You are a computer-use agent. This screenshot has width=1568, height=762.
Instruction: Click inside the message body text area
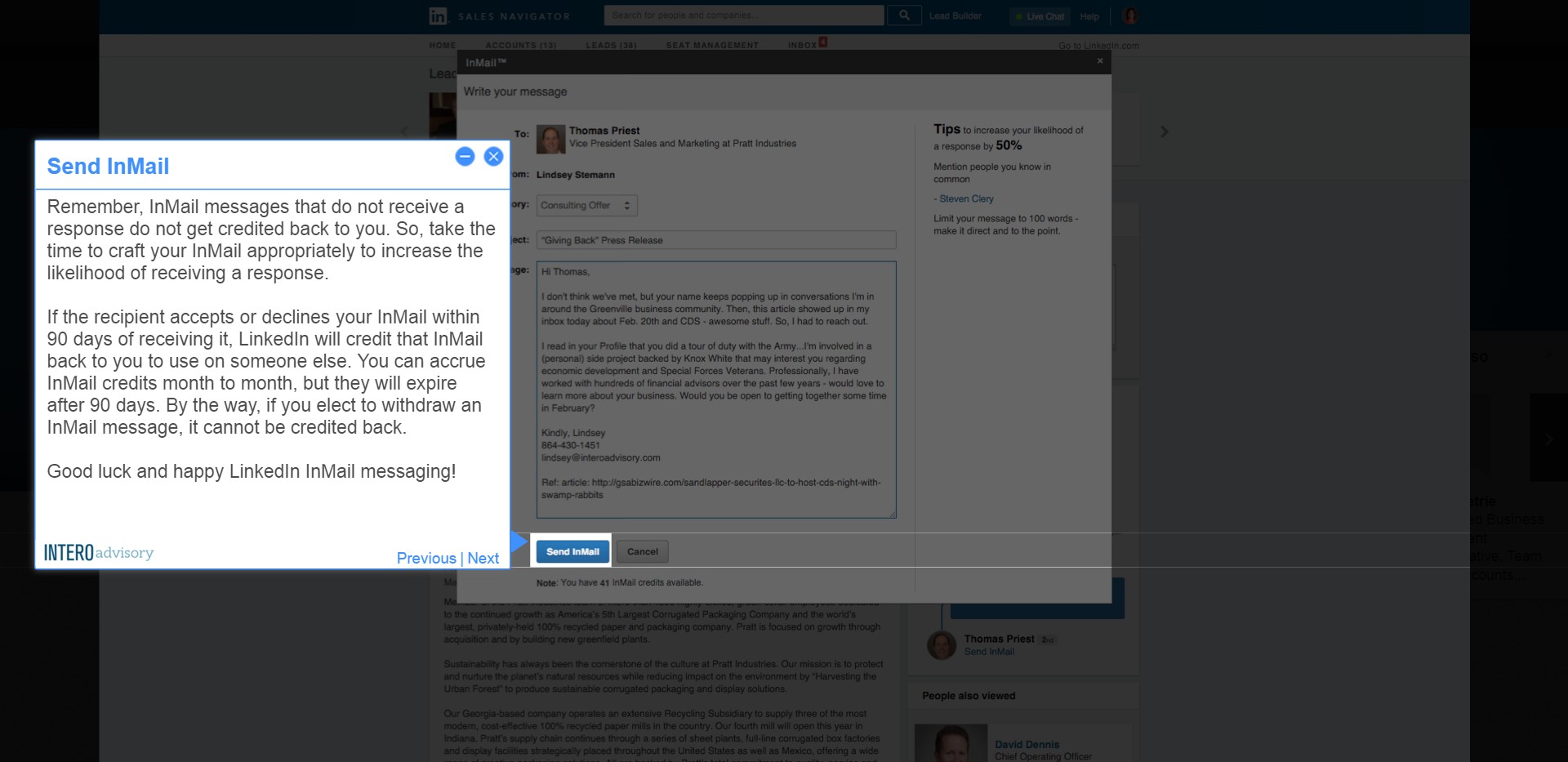tap(716, 390)
